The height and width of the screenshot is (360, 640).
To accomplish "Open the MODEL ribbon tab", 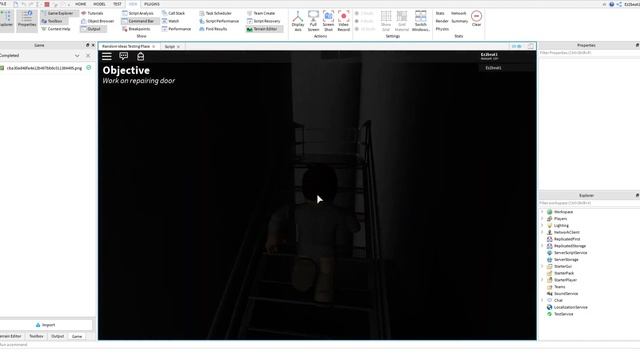I will click(99, 4).
